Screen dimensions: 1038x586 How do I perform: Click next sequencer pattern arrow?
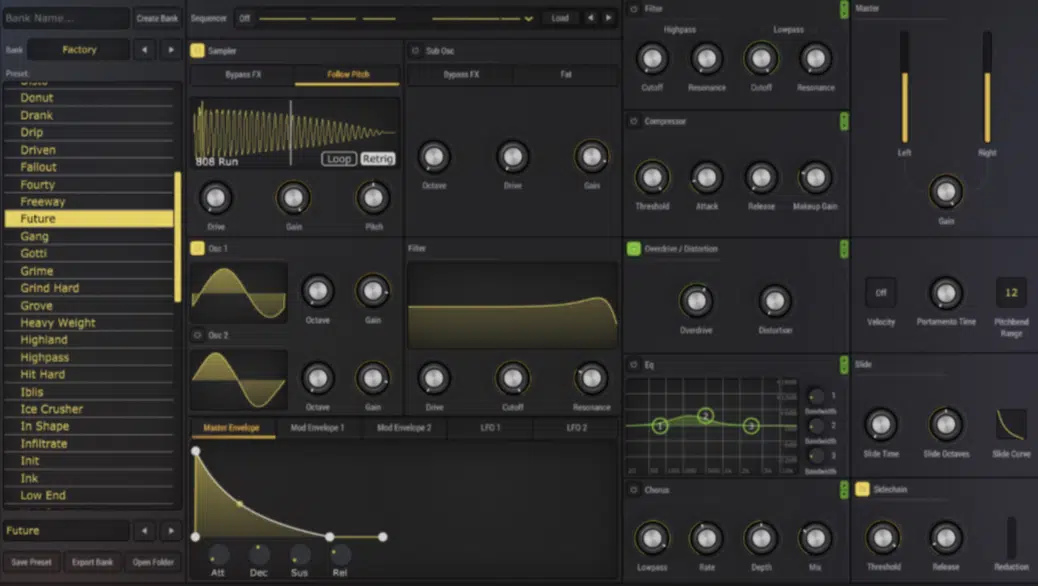click(x=608, y=18)
